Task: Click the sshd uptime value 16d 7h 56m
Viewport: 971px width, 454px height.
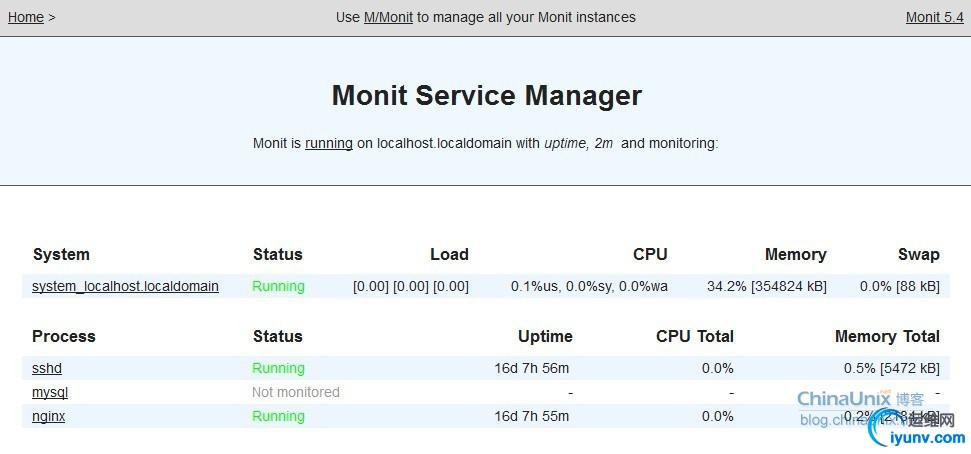Action: coord(531,368)
